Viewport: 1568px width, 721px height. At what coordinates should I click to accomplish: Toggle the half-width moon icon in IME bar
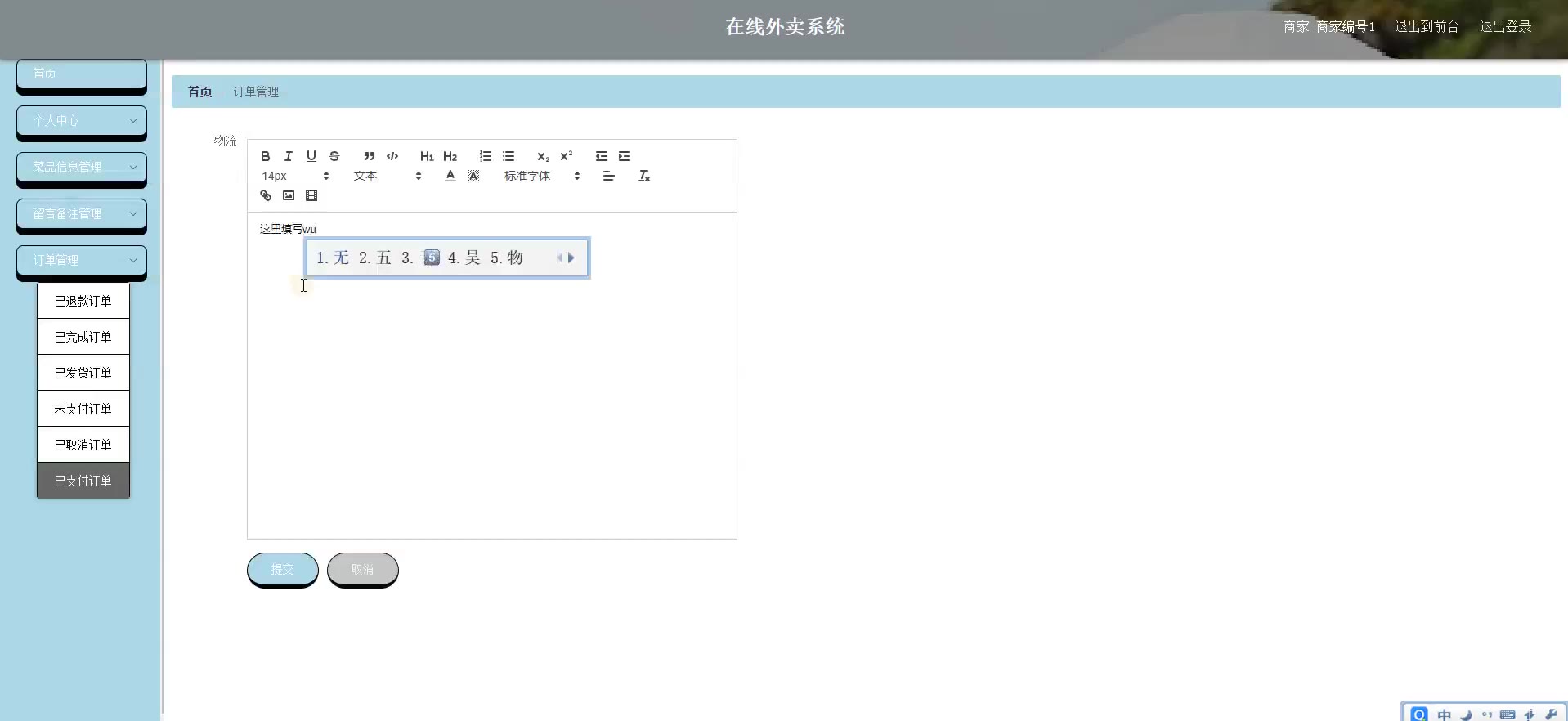[x=1466, y=714]
